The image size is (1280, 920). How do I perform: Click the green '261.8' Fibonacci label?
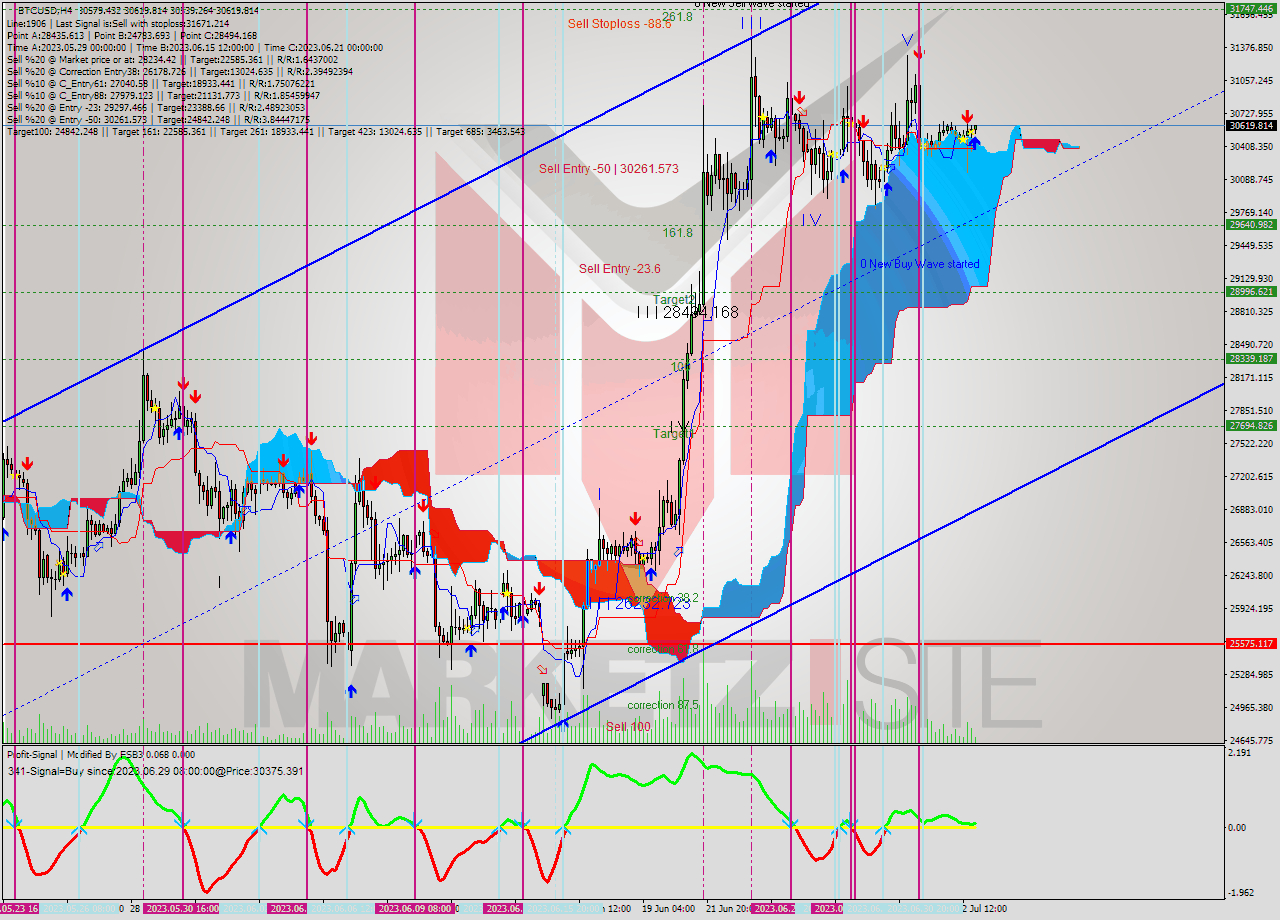pyautogui.click(x=677, y=16)
